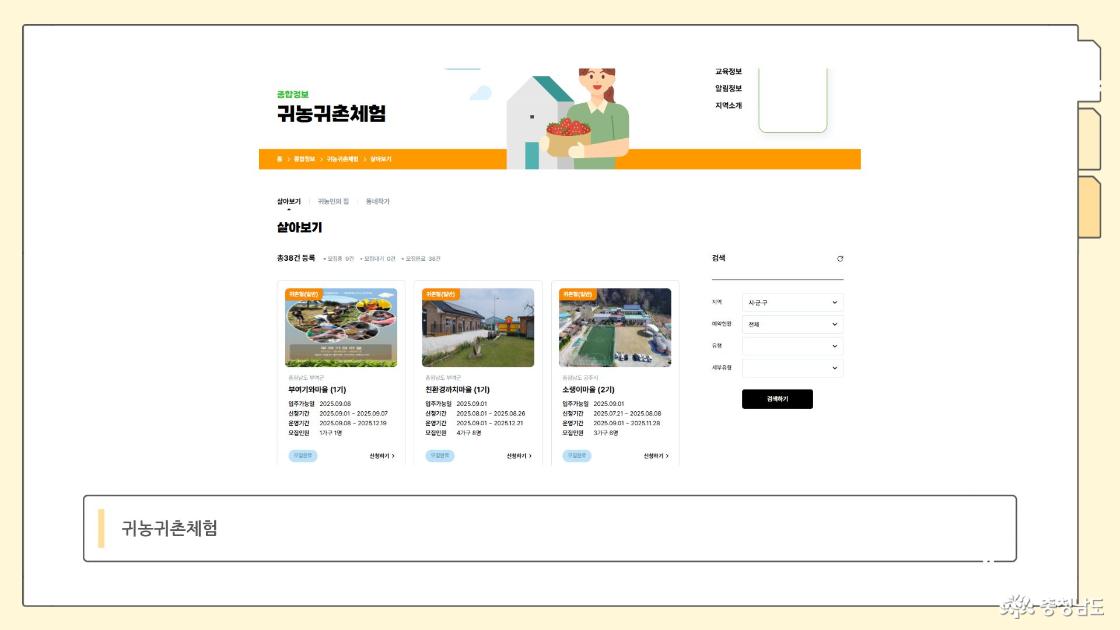Click the 모집완료 status badge on 부여기와마을 card
This screenshot has height=630, width=1120.
click(x=303, y=456)
